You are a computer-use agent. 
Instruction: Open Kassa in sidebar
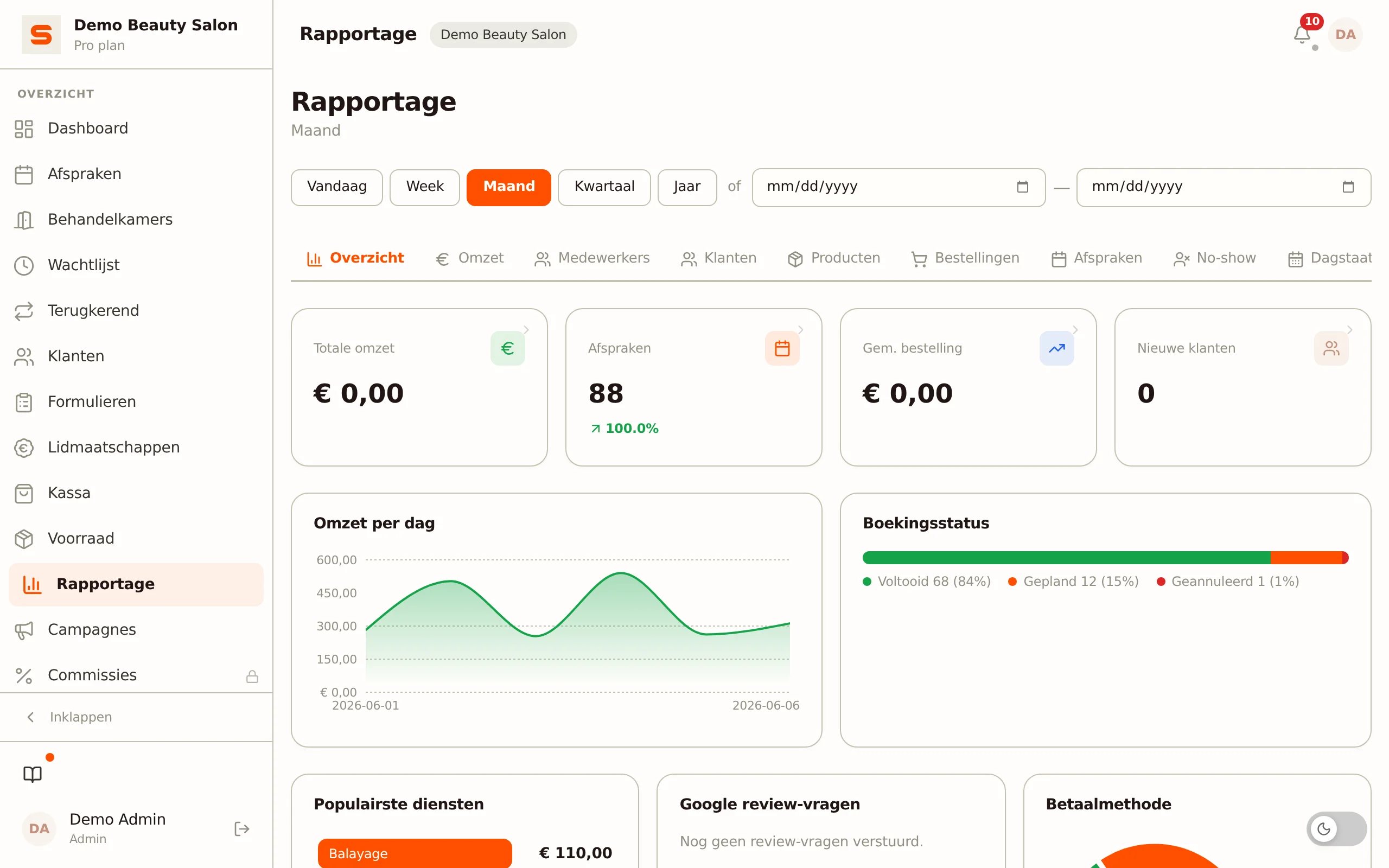pos(136,493)
